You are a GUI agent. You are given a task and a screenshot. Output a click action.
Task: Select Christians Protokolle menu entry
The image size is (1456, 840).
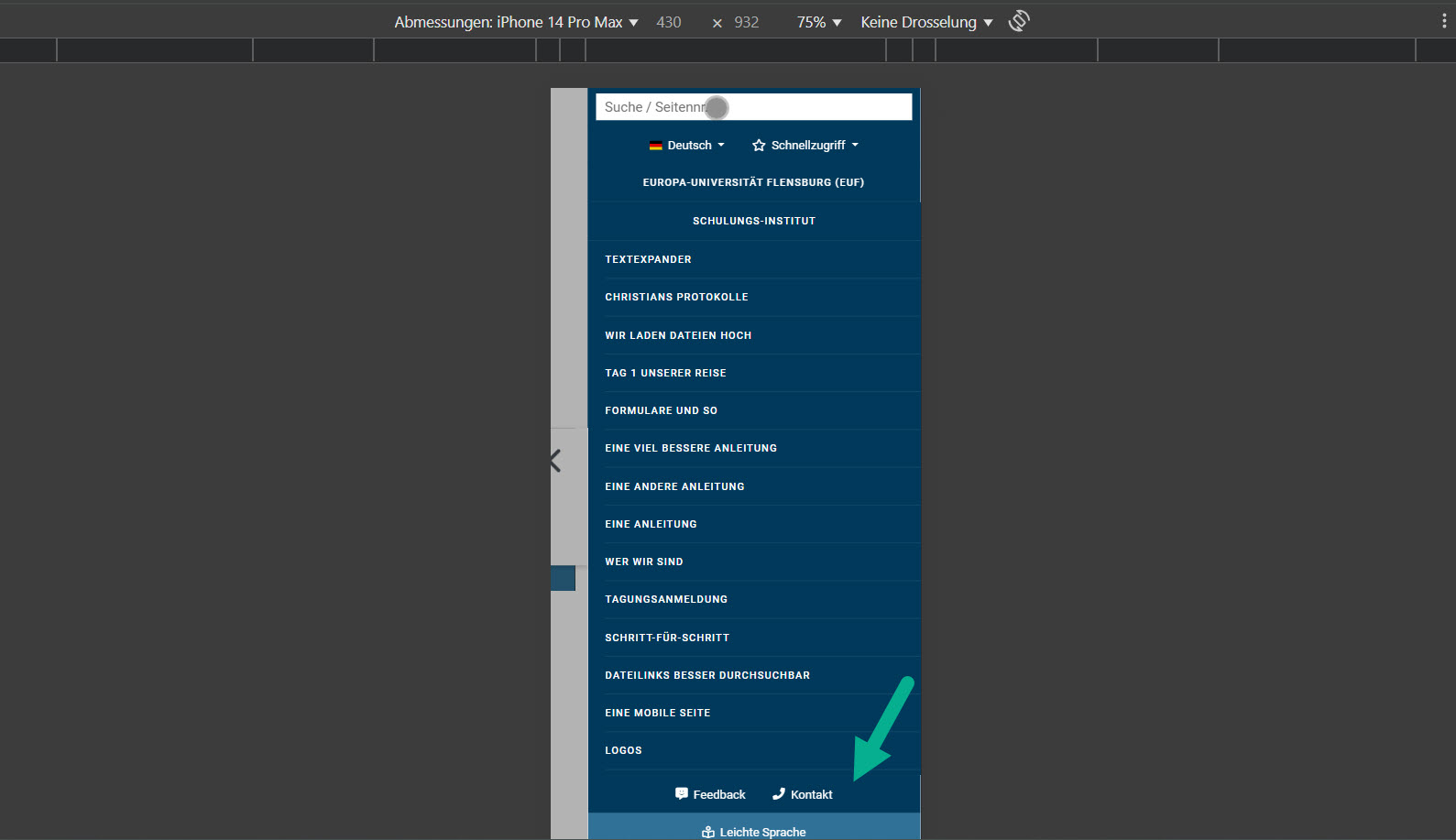coord(676,297)
